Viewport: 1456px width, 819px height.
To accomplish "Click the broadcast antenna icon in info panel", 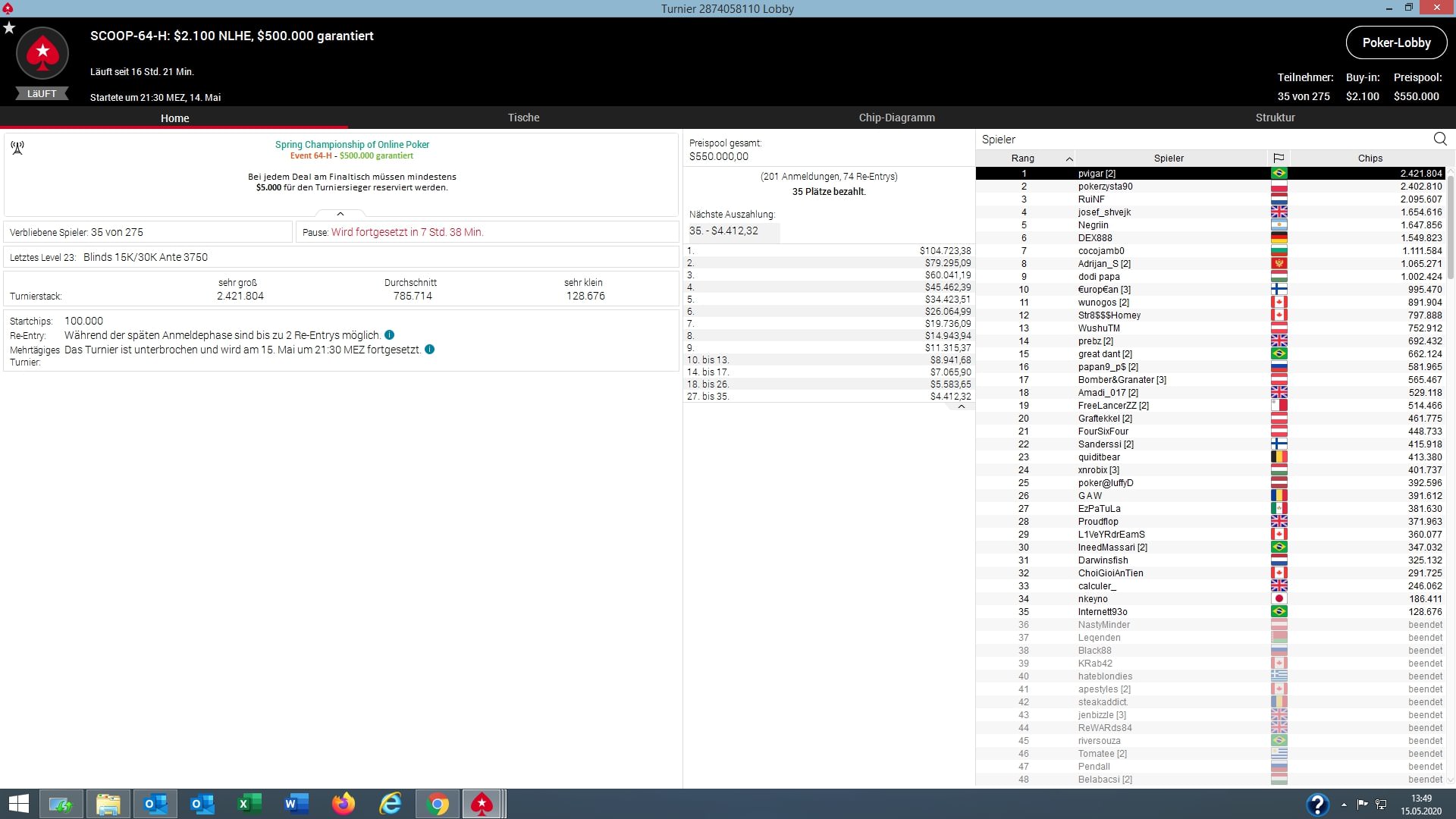I will pyautogui.click(x=17, y=147).
